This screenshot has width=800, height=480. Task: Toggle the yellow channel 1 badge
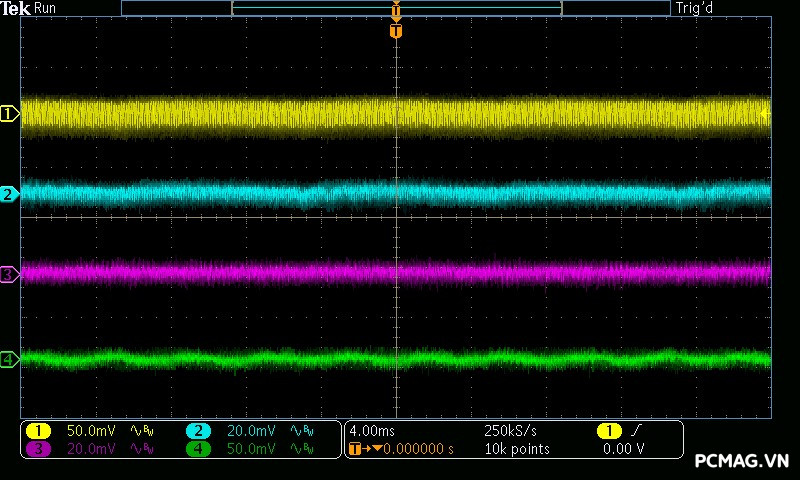click(x=38, y=431)
